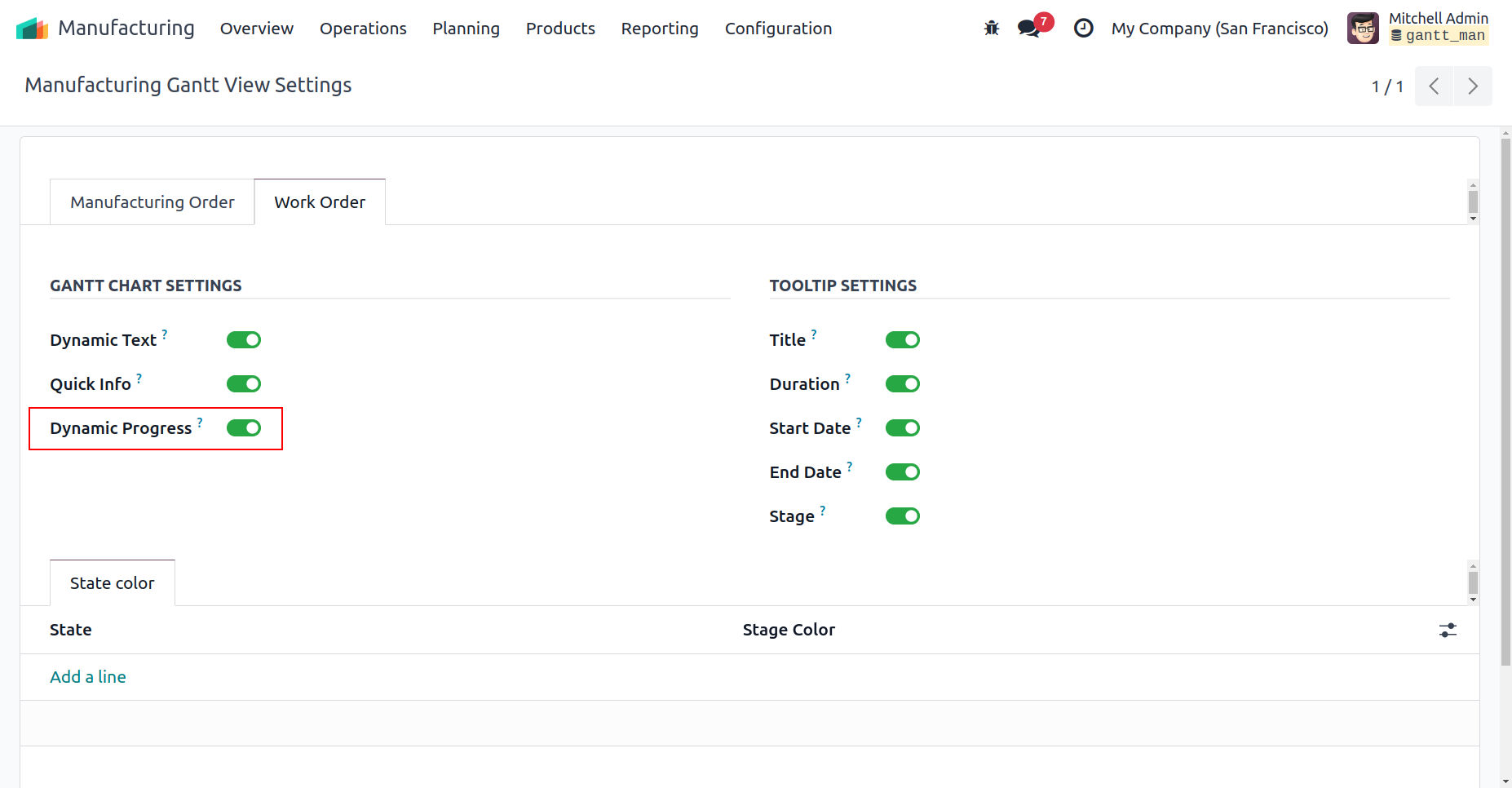Expand the Configuration menu
The image size is (1512, 788).
tap(778, 29)
